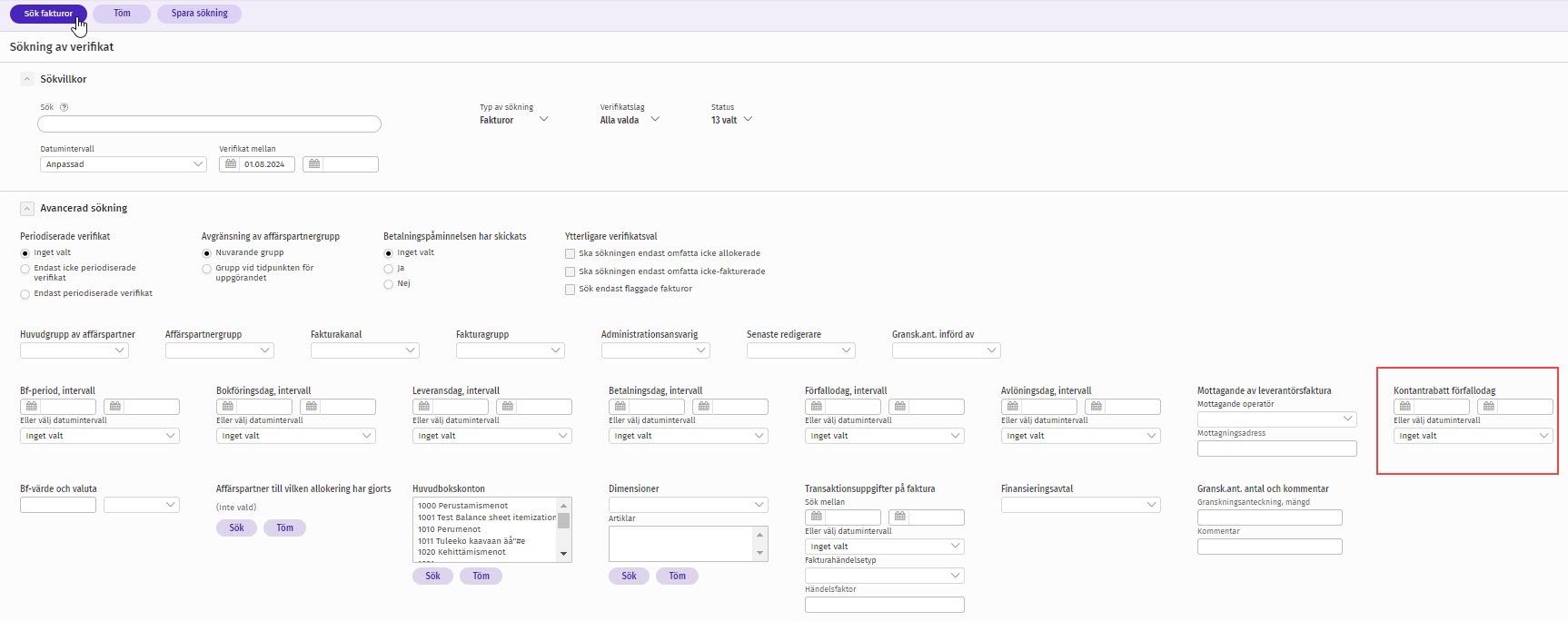The width and height of the screenshot is (1568, 621).
Task: Open calendar for Verifikat mellan start date
Action: (231, 164)
